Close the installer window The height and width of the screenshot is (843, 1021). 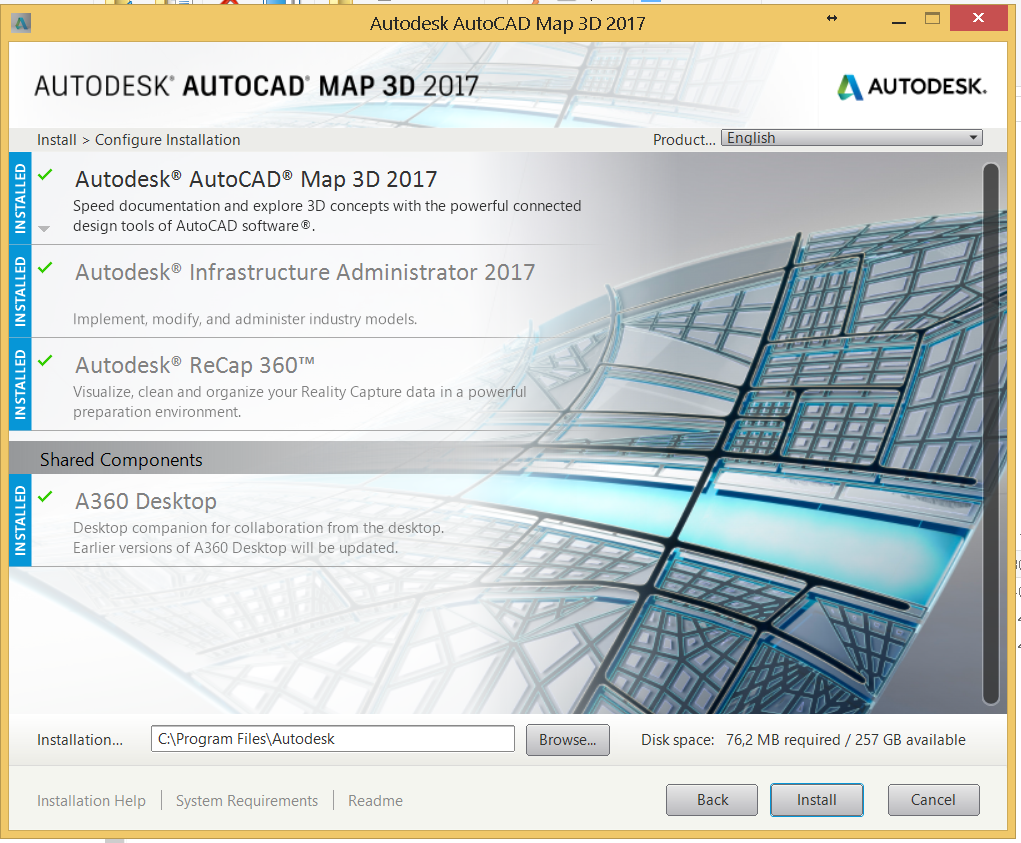tap(978, 18)
